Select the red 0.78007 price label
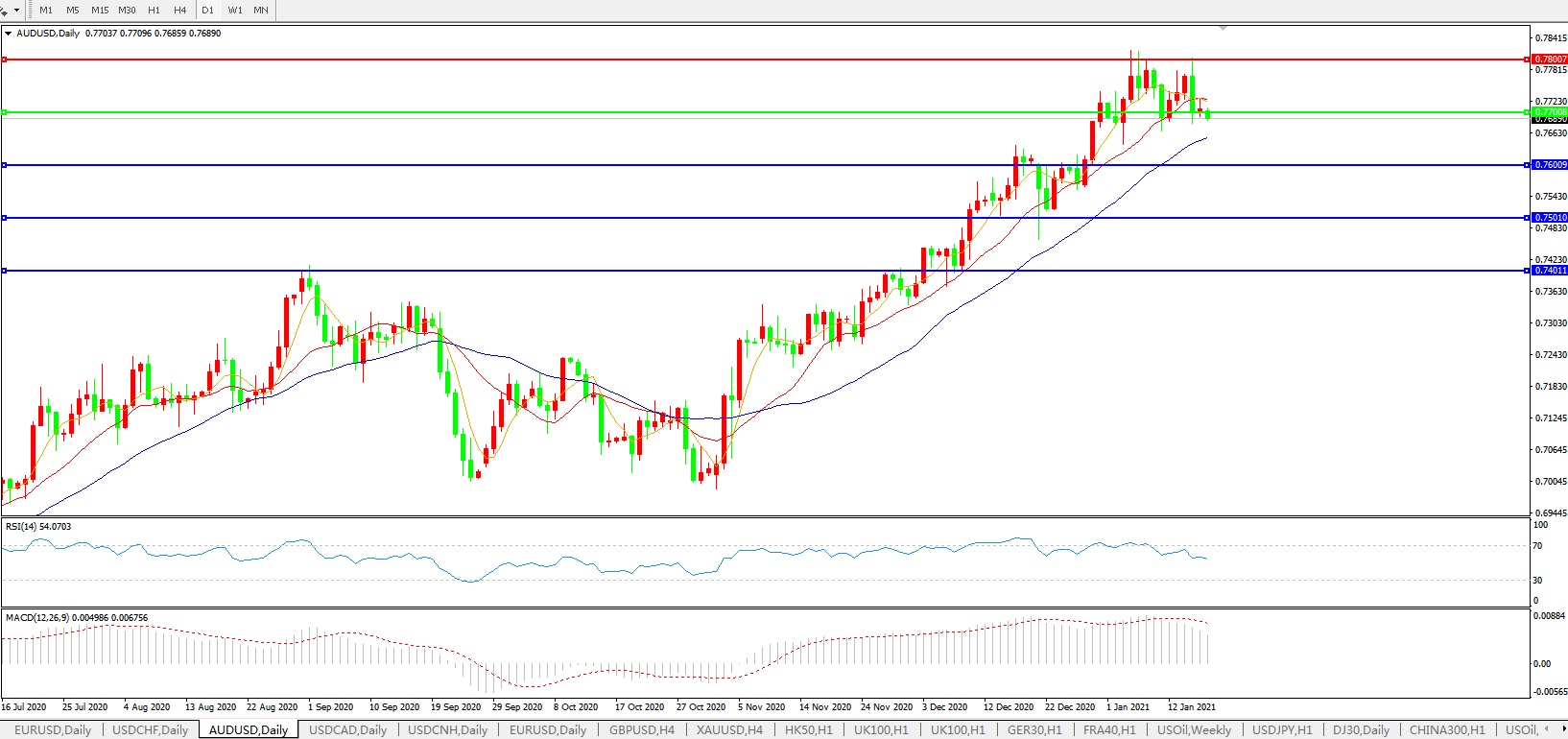This screenshot has width=1568, height=739. pyautogui.click(x=1550, y=60)
